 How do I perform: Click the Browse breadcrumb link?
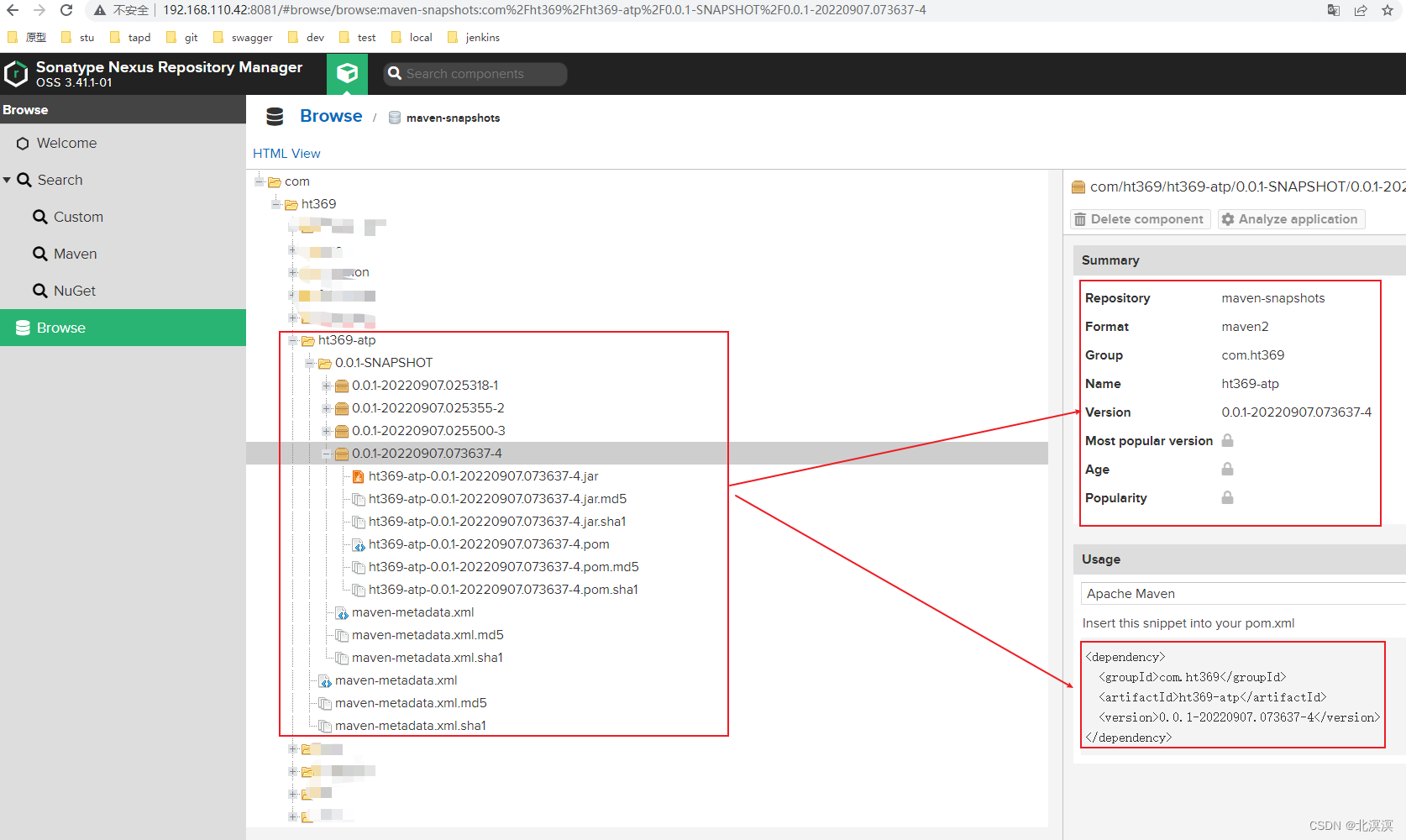pyautogui.click(x=331, y=116)
